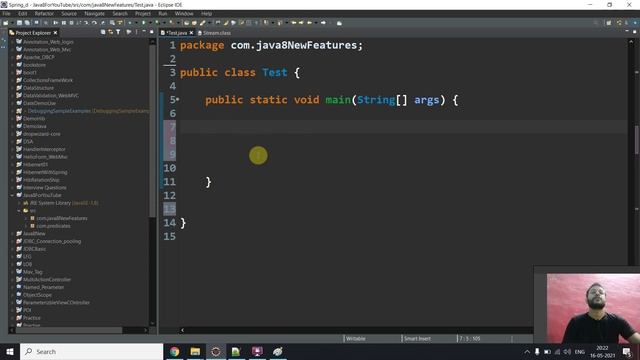Image resolution: width=640 pixels, height=360 pixels.
Task: Click the Project Explorer horizontal scrollbar
Action: 69,330
